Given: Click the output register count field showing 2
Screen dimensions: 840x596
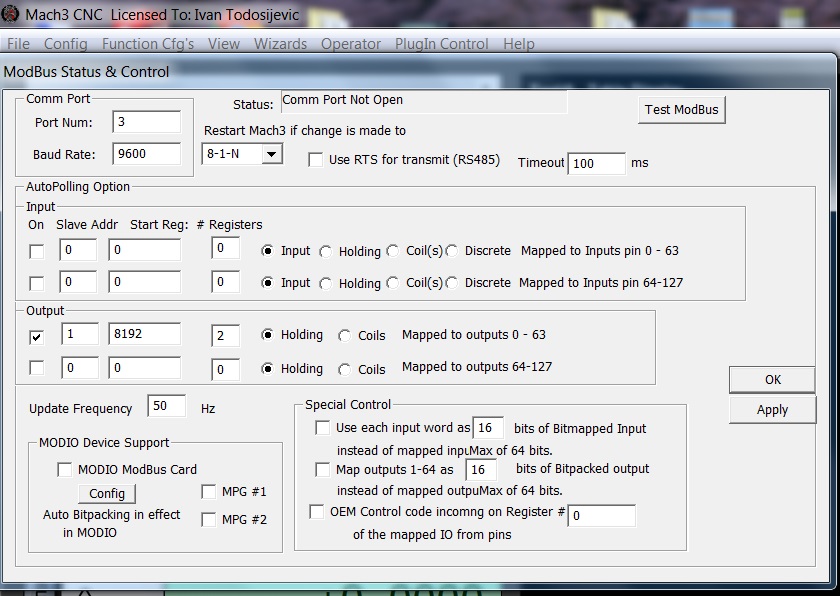Looking at the screenshot, I should click(x=226, y=336).
